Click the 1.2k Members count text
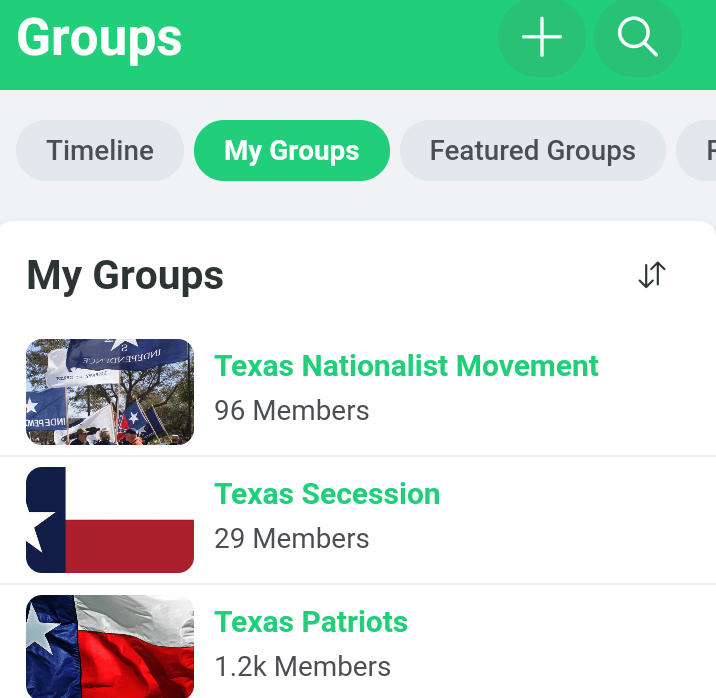The width and height of the screenshot is (716, 698). point(302,667)
